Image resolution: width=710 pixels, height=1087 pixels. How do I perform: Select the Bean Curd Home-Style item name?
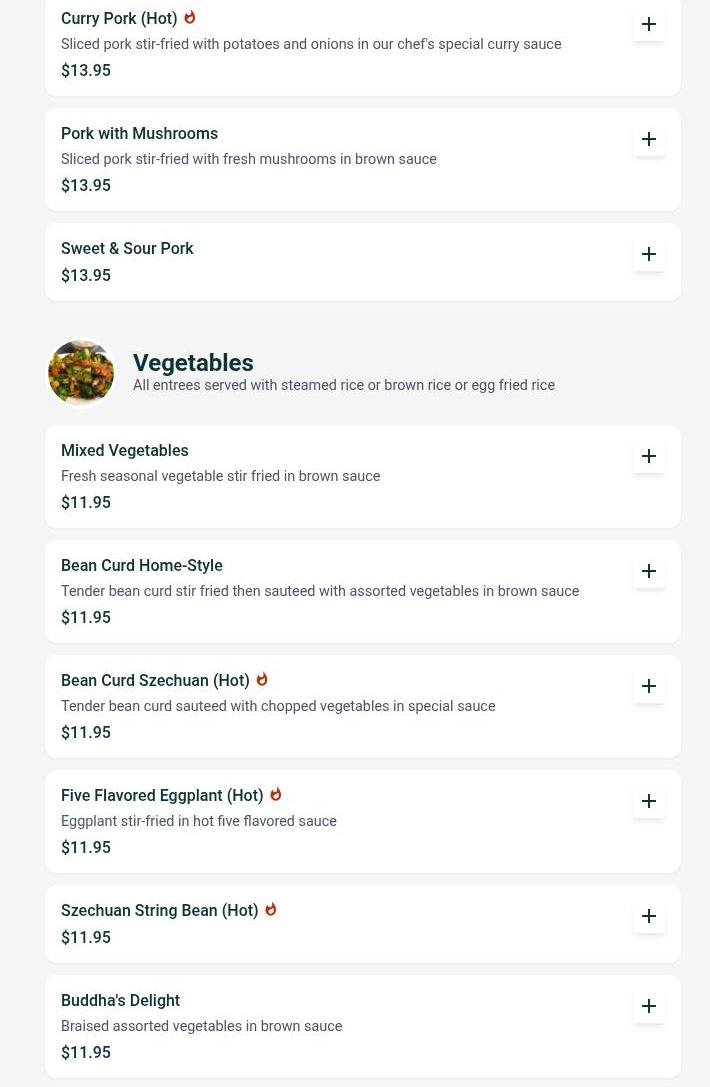click(x=141, y=566)
